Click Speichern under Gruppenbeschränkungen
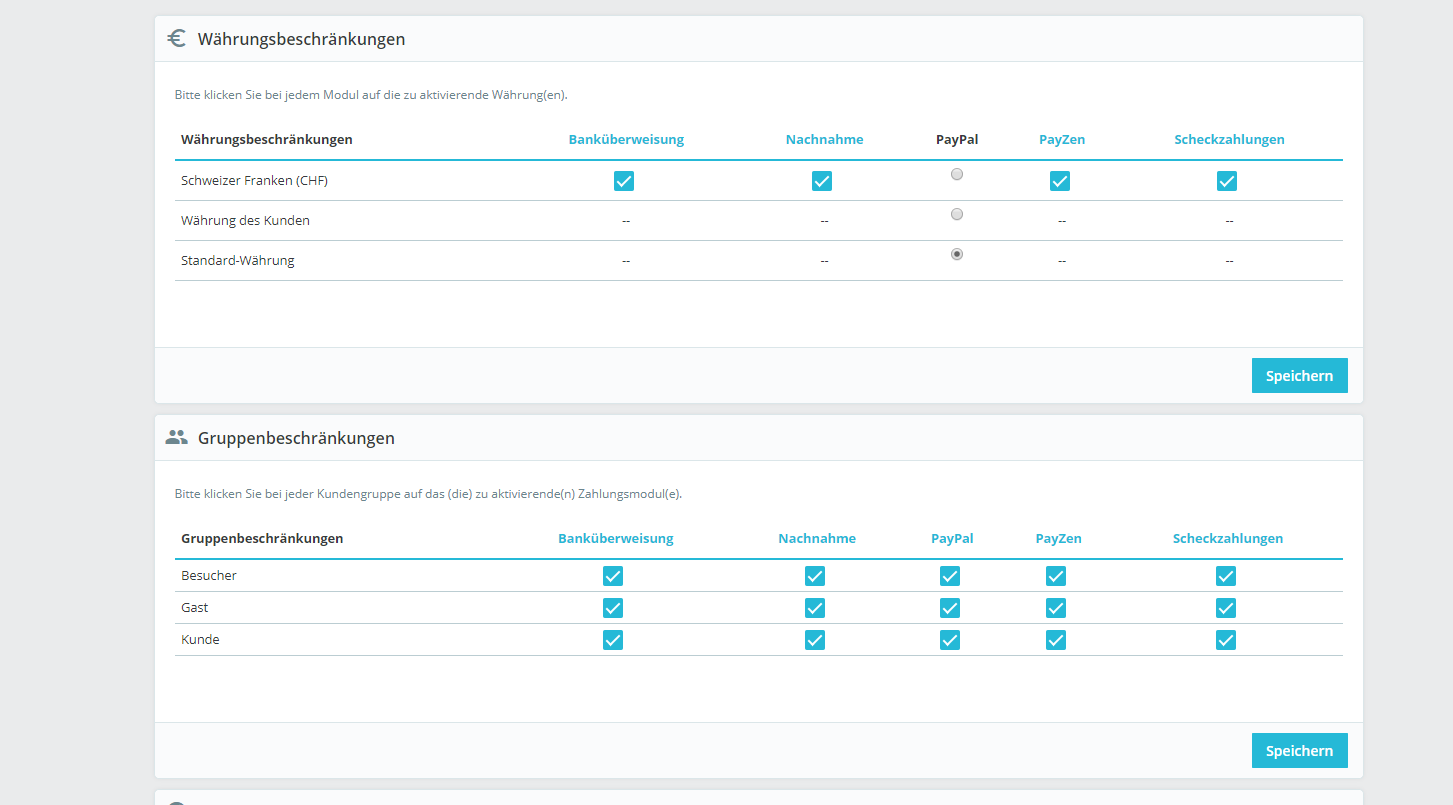This screenshot has width=1453, height=805. pos(1299,751)
